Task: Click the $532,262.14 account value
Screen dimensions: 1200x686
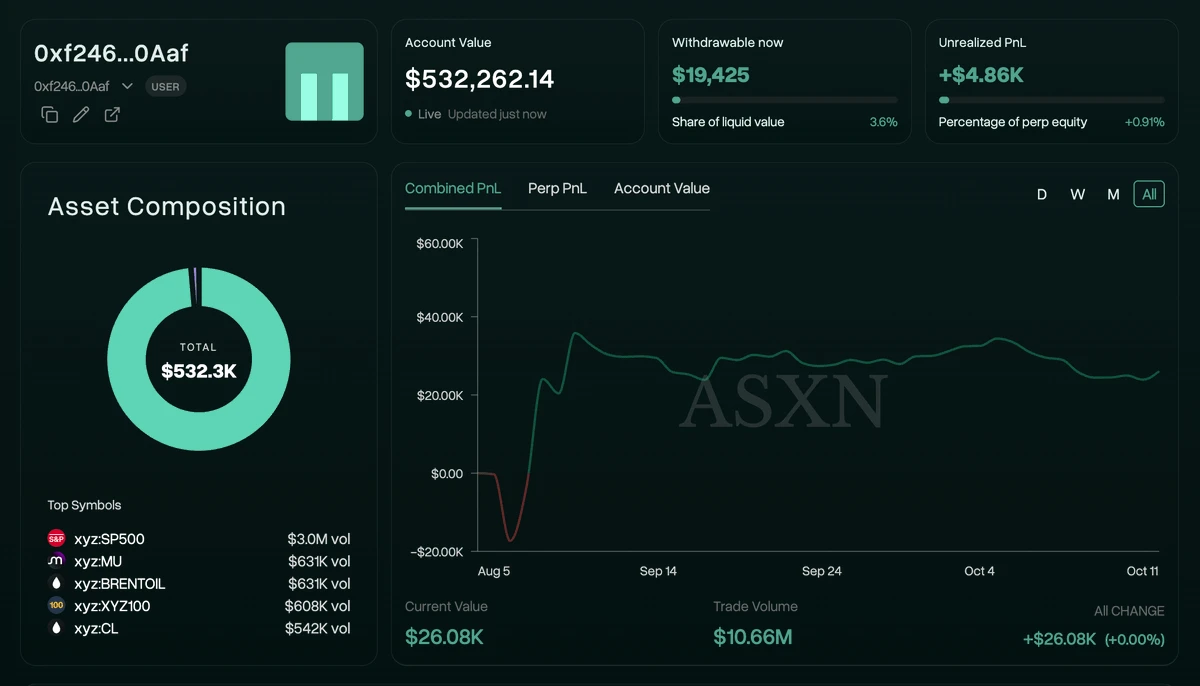Action: 479,79
